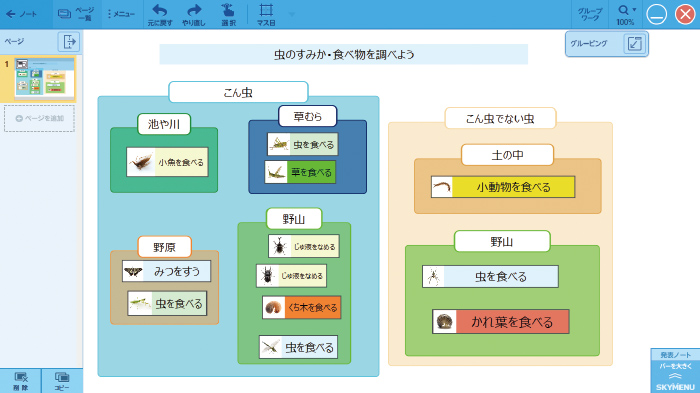Add a page with ページを追加

pos(40,118)
